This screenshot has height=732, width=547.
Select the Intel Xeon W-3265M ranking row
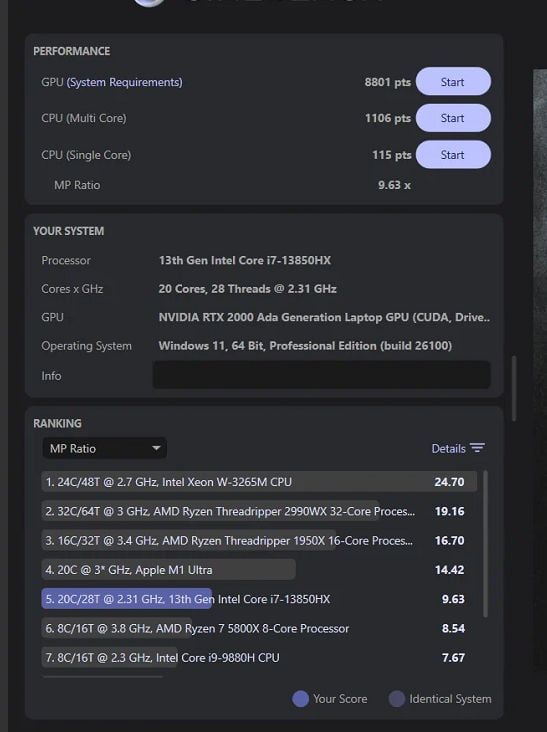259,482
